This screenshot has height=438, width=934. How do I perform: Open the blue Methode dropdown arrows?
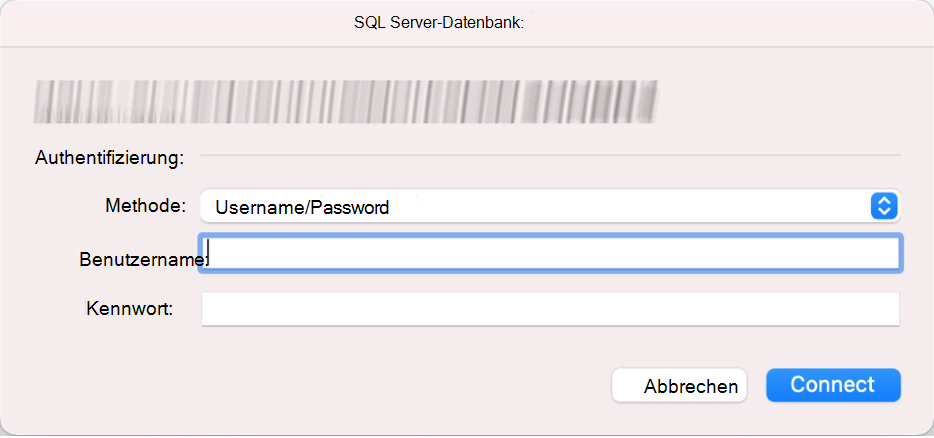click(x=884, y=206)
